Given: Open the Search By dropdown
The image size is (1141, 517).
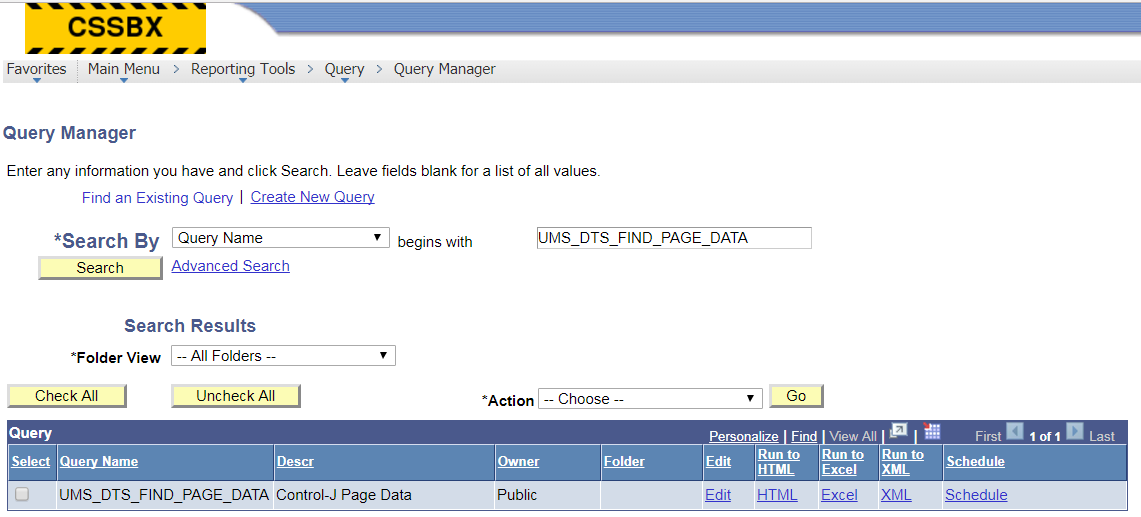Looking at the screenshot, I should [281, 238].
